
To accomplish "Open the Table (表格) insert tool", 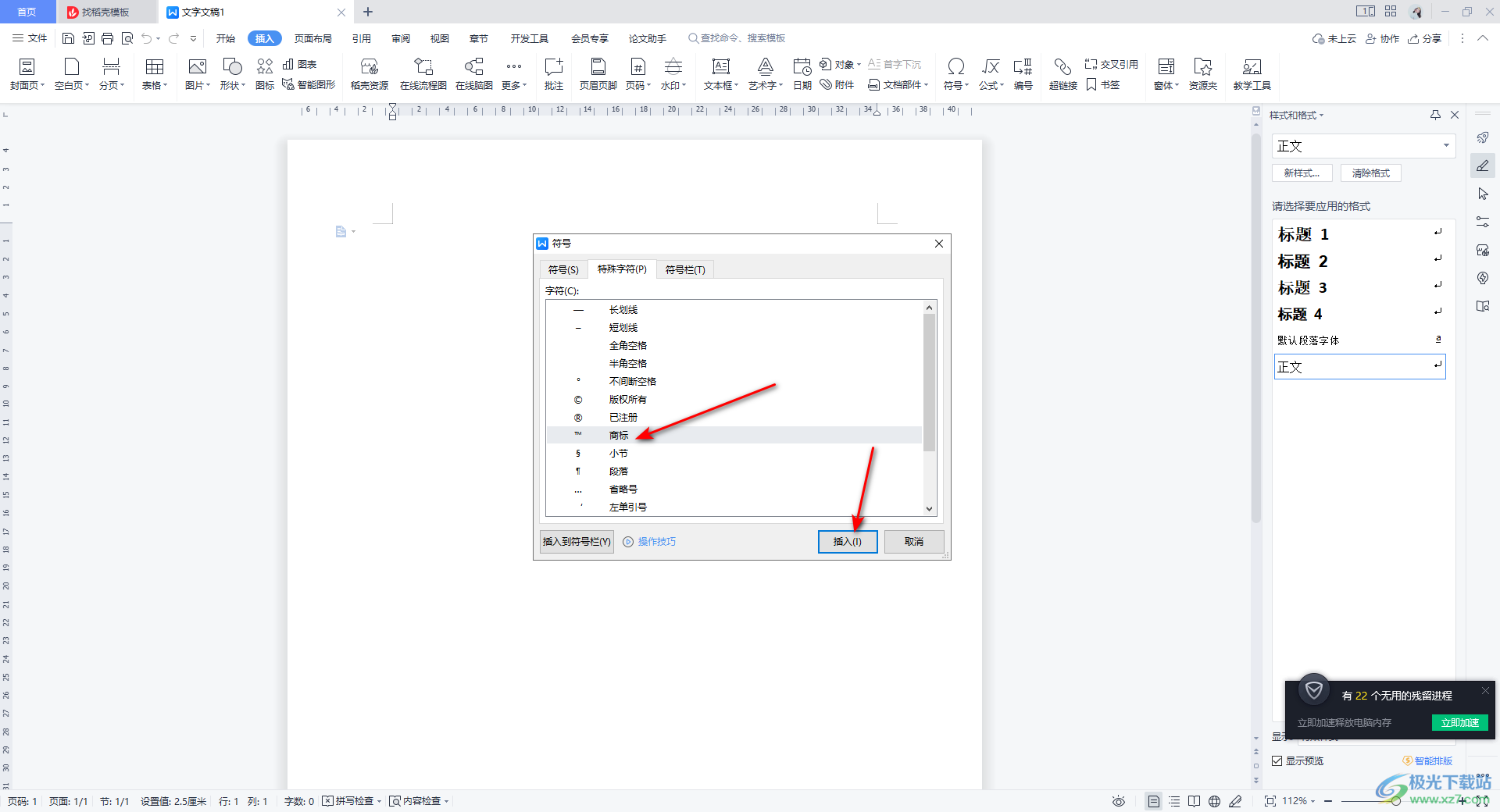I will 155,74.
